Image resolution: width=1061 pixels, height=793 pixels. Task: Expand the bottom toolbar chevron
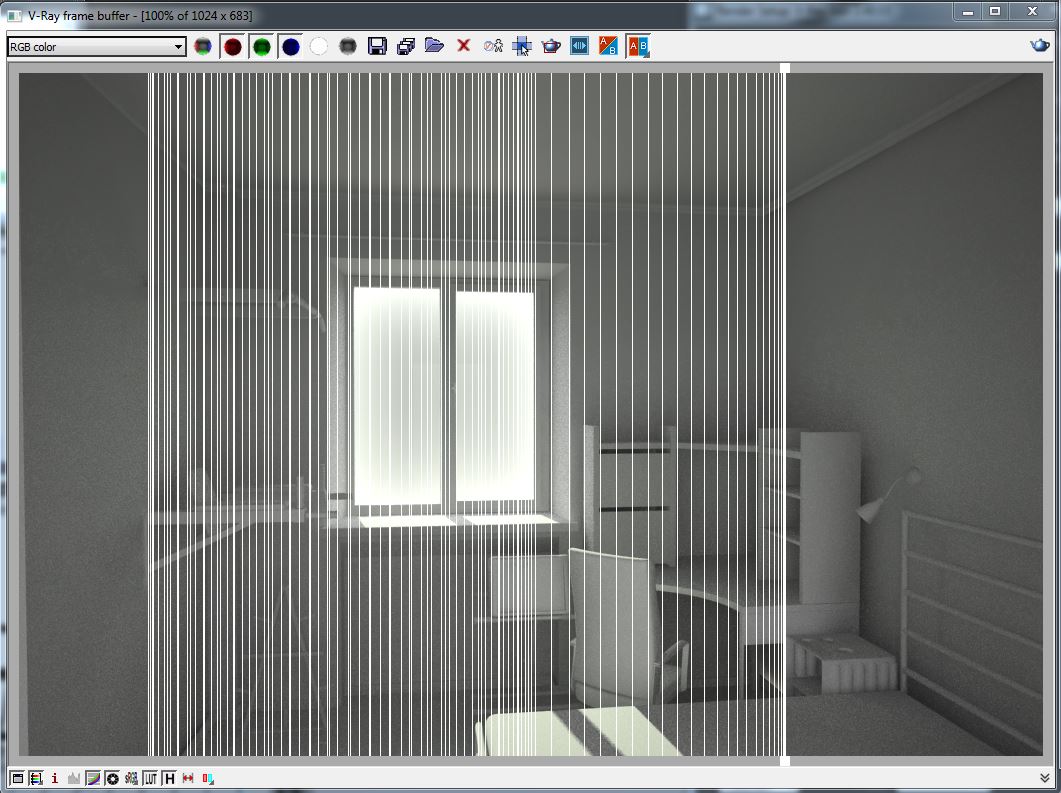pyautogui.click(x=1045, y=778)
